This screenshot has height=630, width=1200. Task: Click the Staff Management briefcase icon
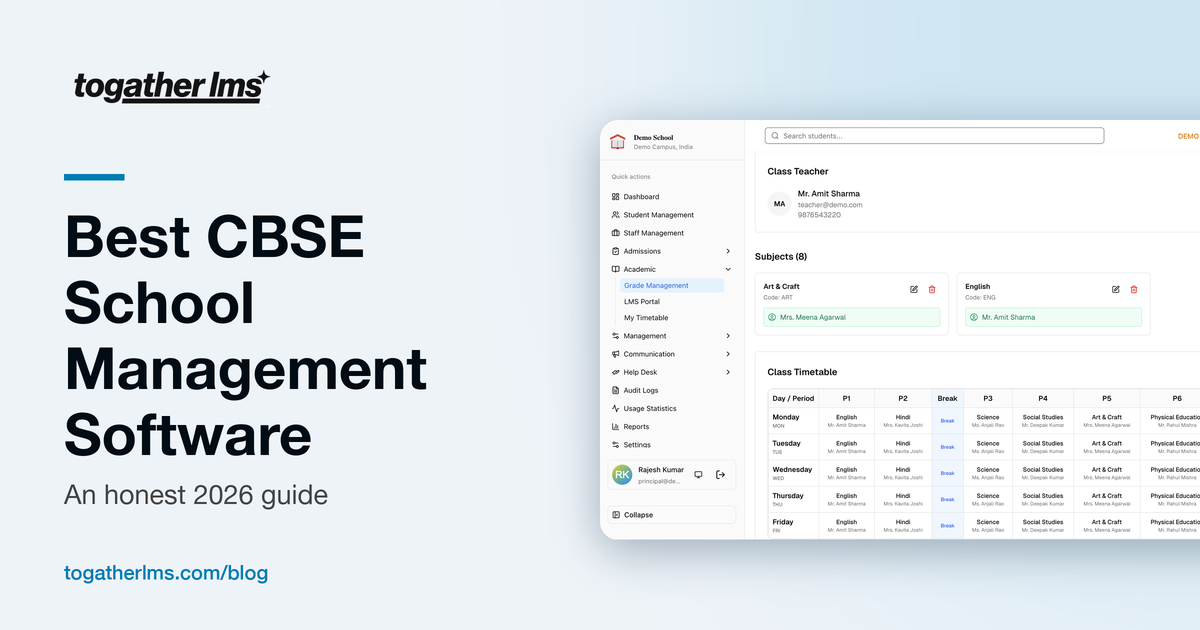click(x=615, y=233)
